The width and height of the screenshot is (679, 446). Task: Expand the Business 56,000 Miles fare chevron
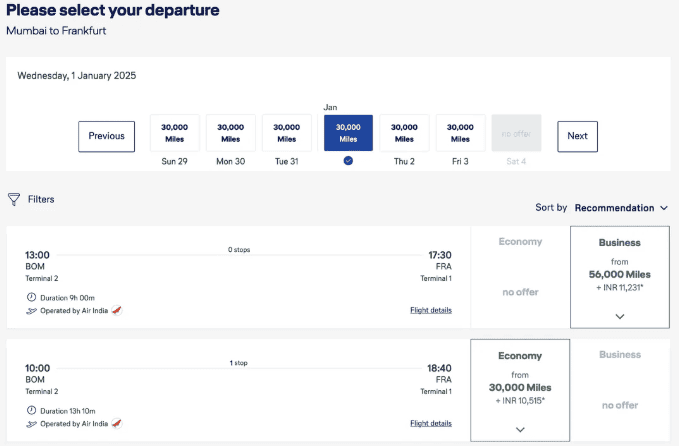click(x=619, y=316)
